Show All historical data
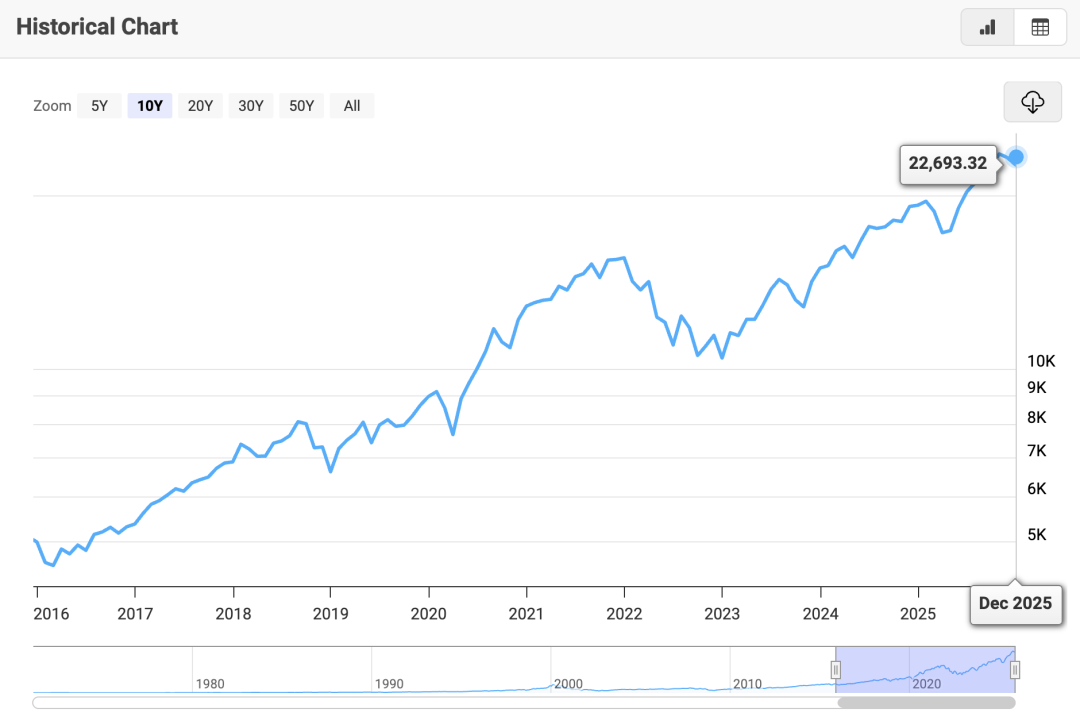Image resolution: width=1080 pixels, height=724 pixels. coord(352,106)
